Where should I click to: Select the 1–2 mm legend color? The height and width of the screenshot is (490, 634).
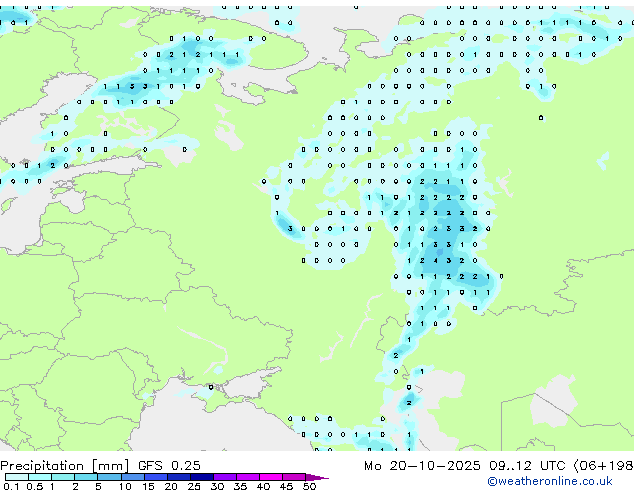point(63,477)
